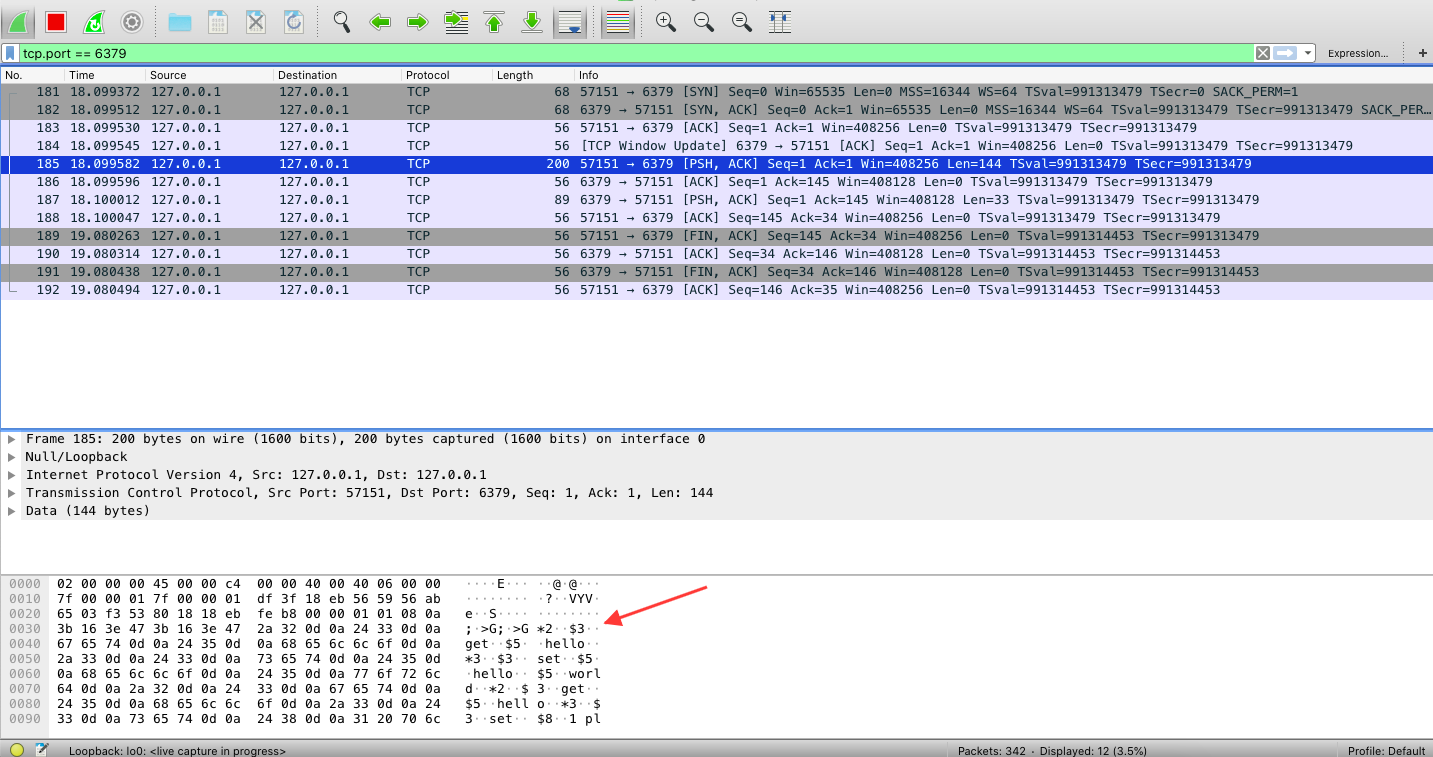
Task: Reload this capture file icon
Action: tap(294, 21)
